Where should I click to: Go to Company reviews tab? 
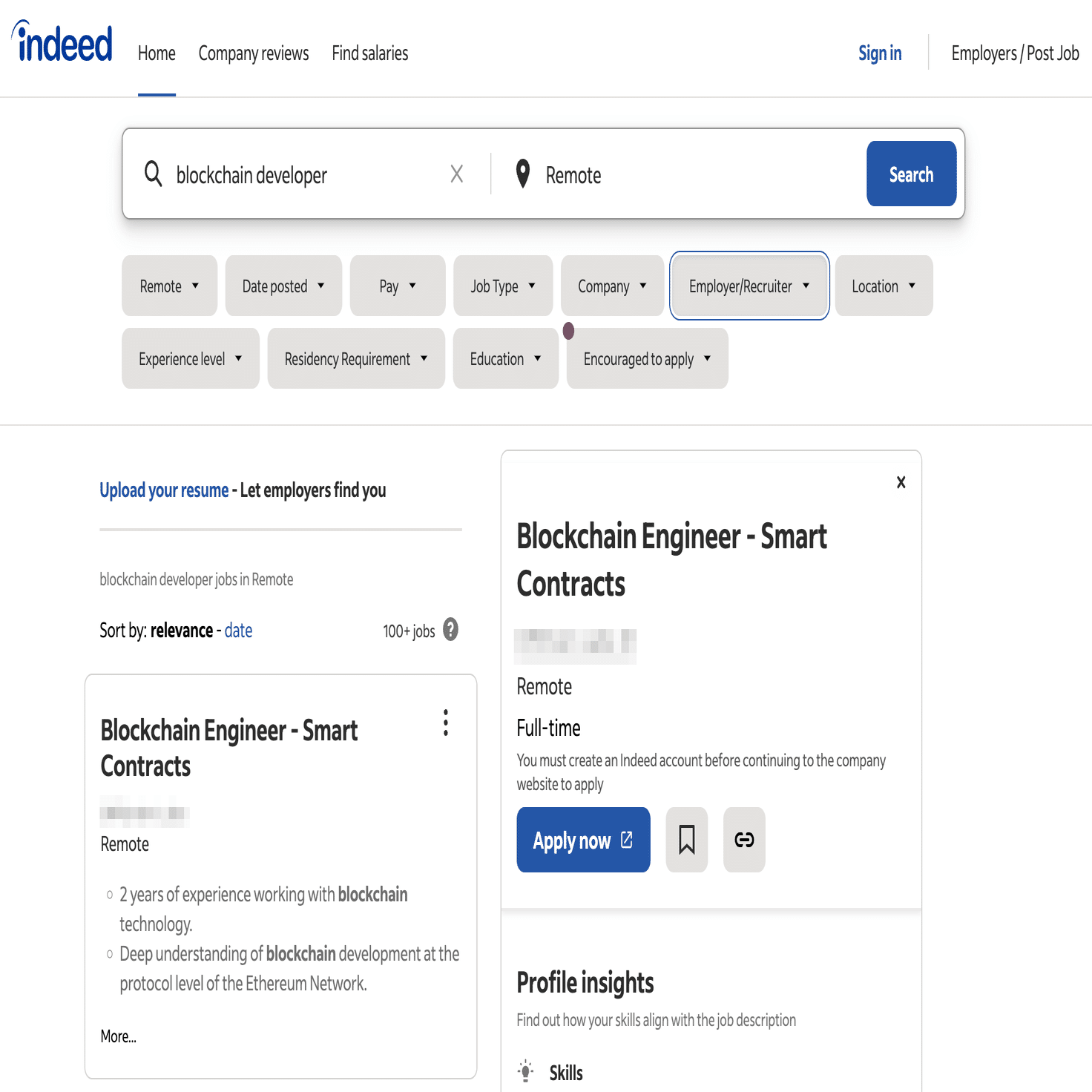[x=253, y=53]
